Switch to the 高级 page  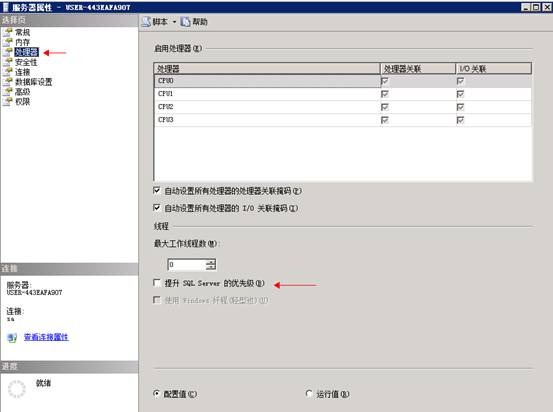pos(23,92)
